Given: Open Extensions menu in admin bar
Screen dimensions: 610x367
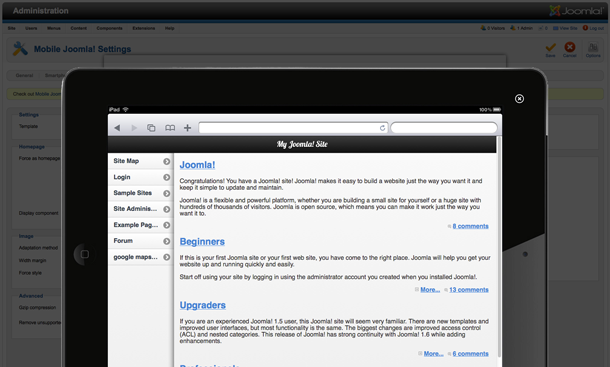Looking at the screenshot, I should [x=144, y=28].
